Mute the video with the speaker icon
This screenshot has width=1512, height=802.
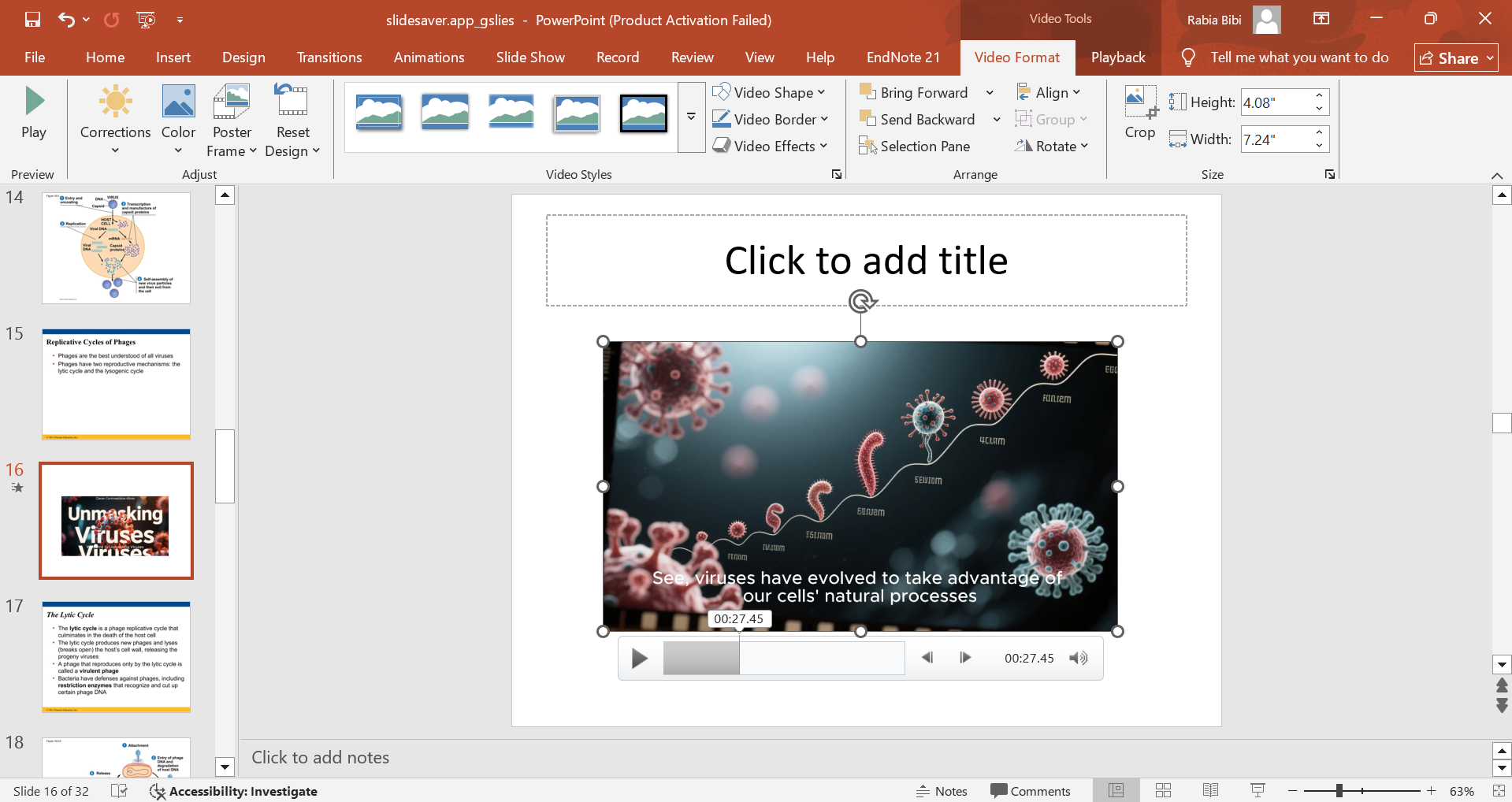pyautogui.click(x=1078, y=658)
